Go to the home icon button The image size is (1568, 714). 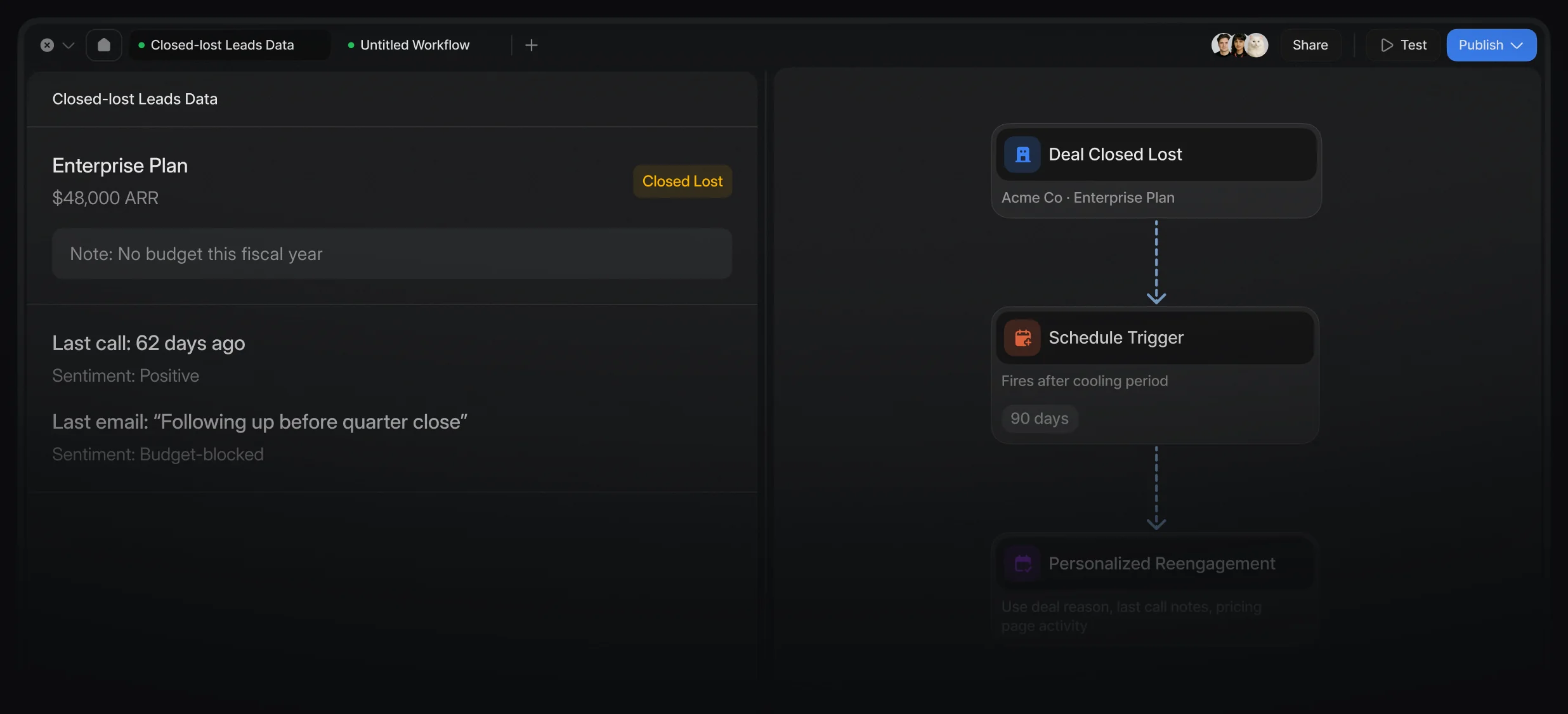(x=104, y=45)
